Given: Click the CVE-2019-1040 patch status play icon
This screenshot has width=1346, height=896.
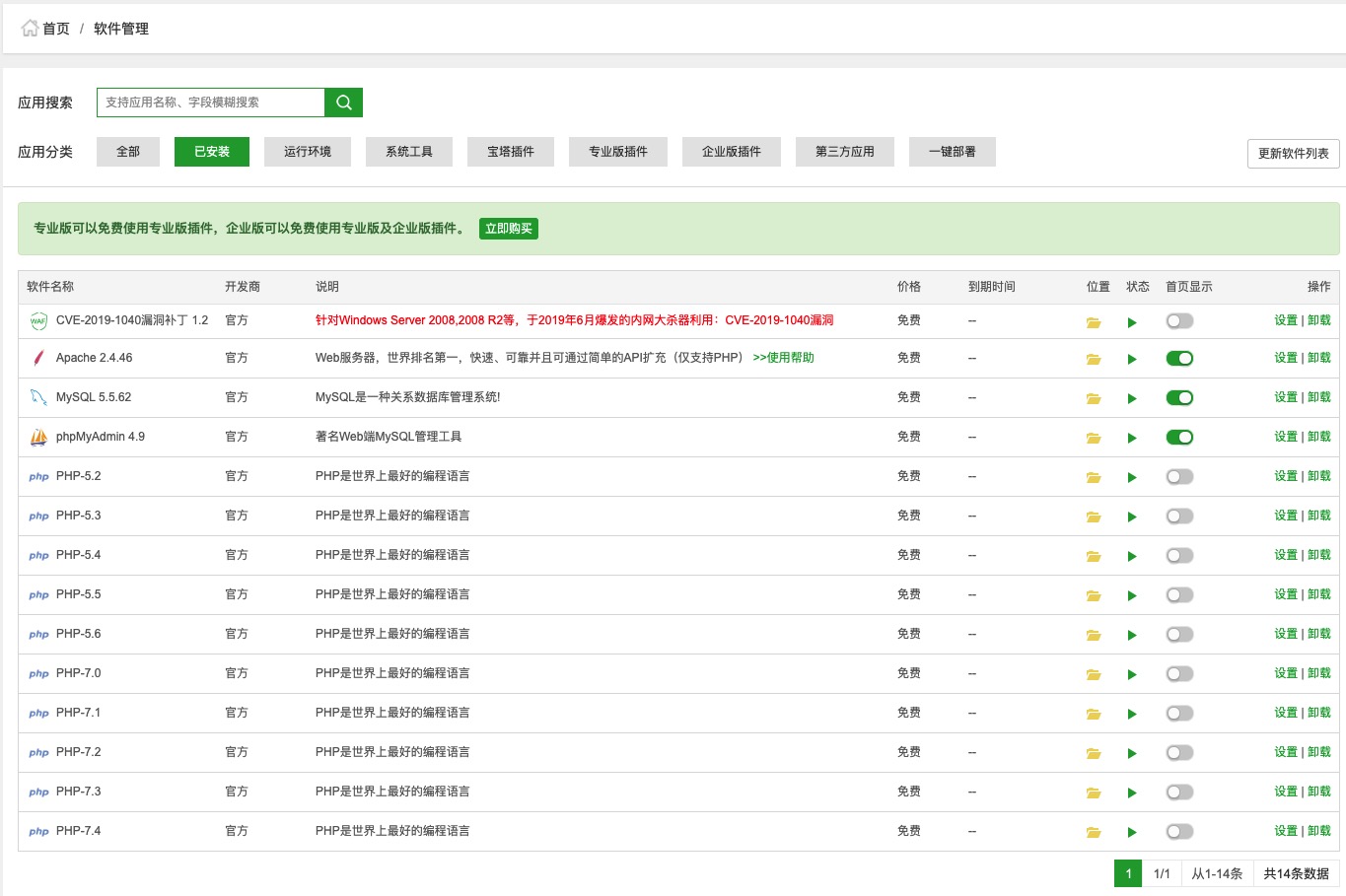Looking at the screenshot, I should (x=1132, y=322).
